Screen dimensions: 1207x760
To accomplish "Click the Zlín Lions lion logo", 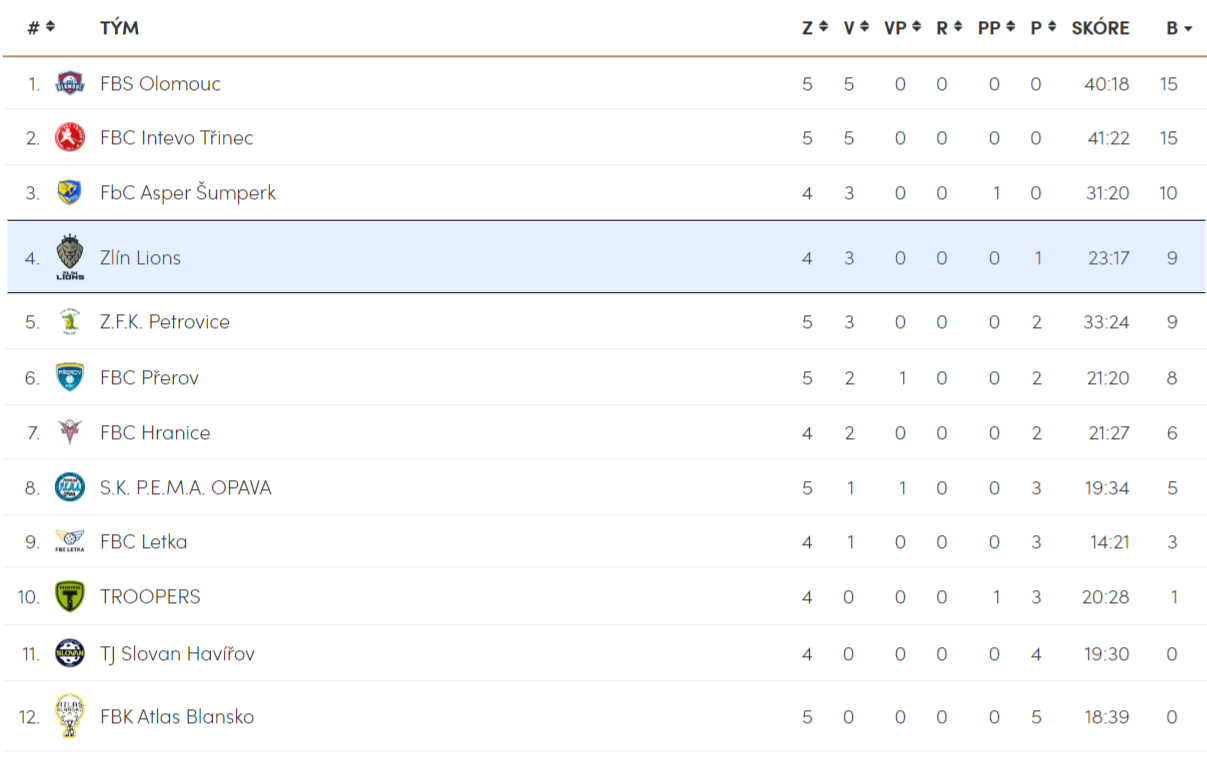I will point(69,257).
